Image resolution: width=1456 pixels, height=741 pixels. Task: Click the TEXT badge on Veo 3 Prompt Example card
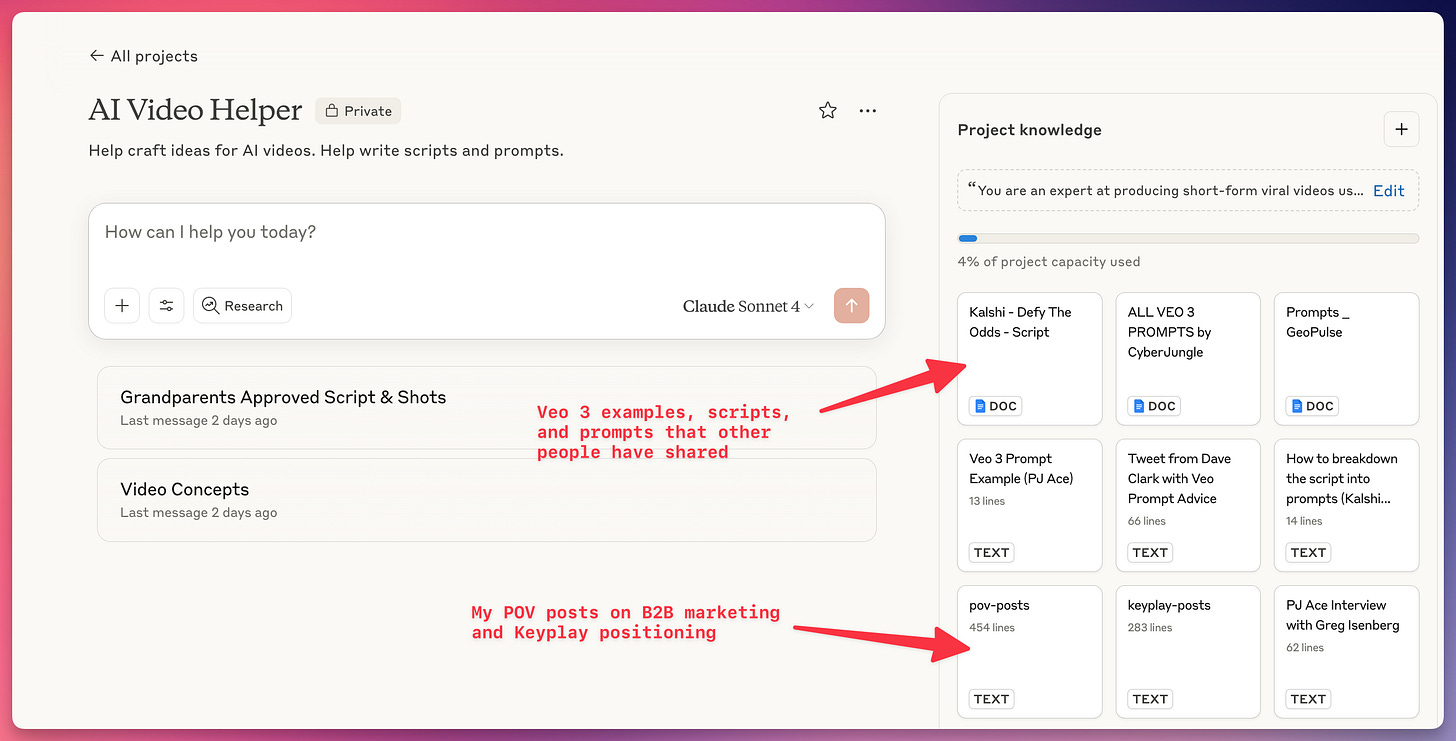tap(991, 552)
